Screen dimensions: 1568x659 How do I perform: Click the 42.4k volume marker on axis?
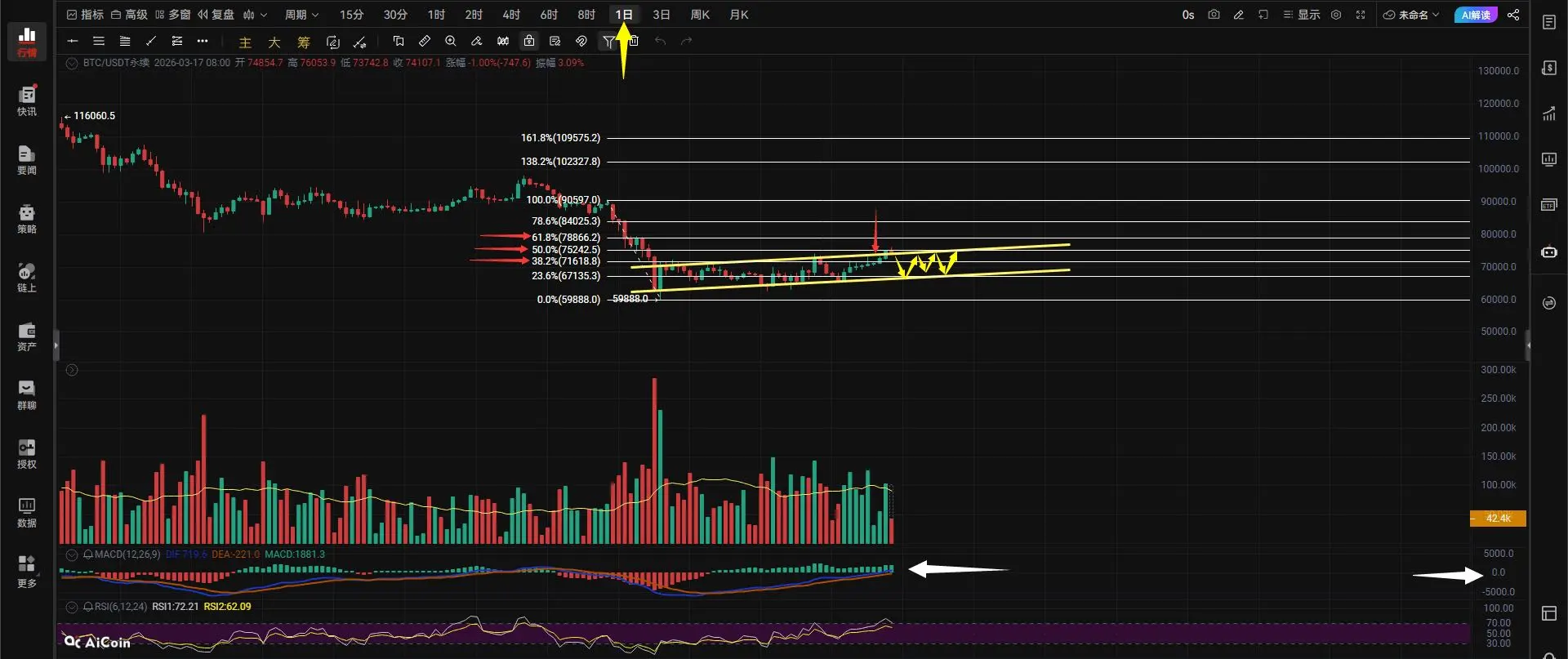[1498, 519]
